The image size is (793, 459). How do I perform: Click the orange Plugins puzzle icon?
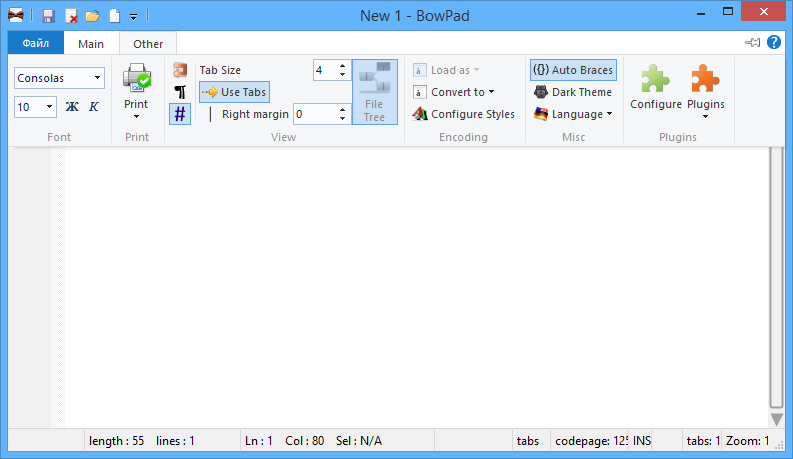click(706, 78)
